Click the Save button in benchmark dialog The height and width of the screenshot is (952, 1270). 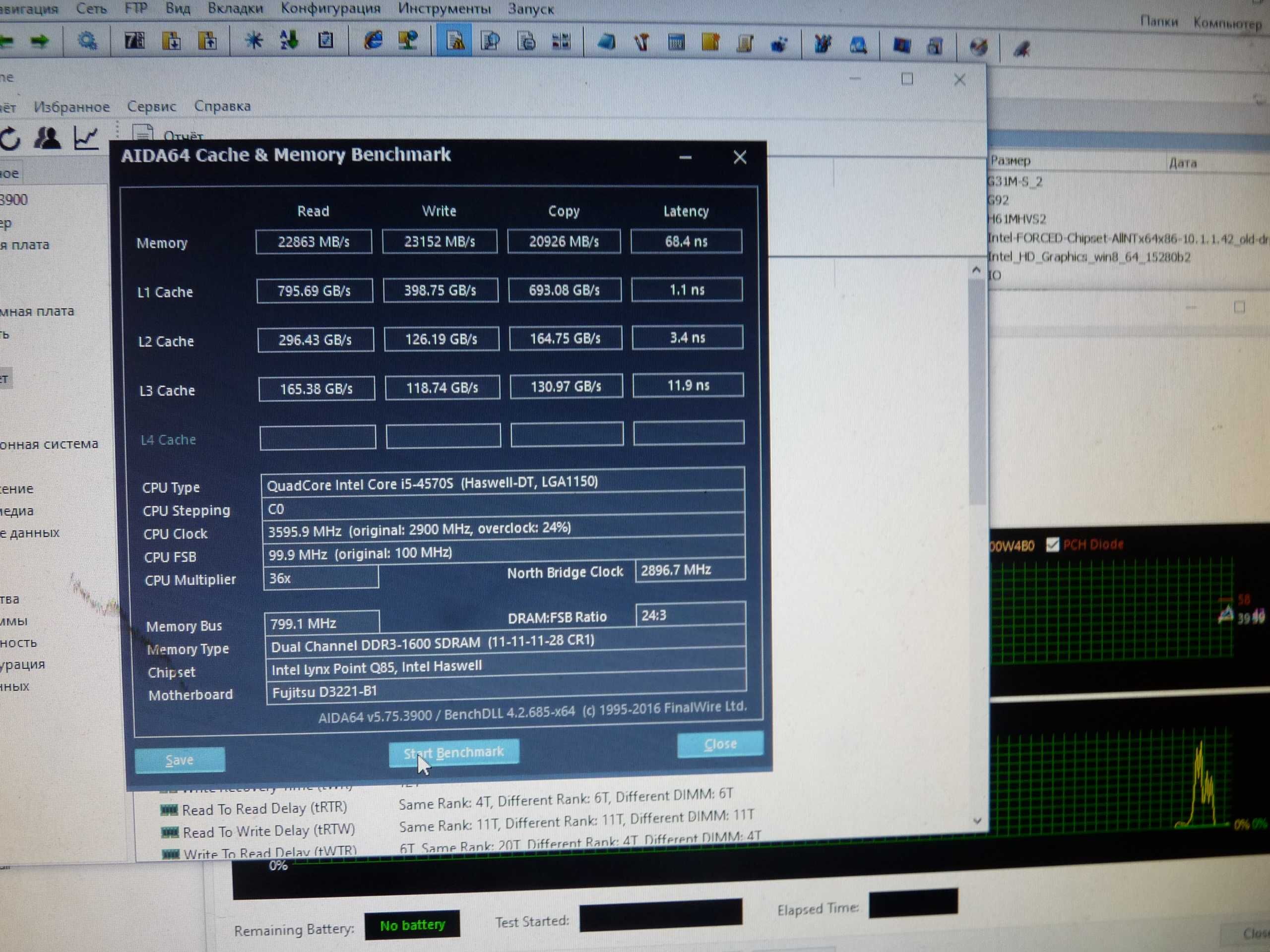180,760
